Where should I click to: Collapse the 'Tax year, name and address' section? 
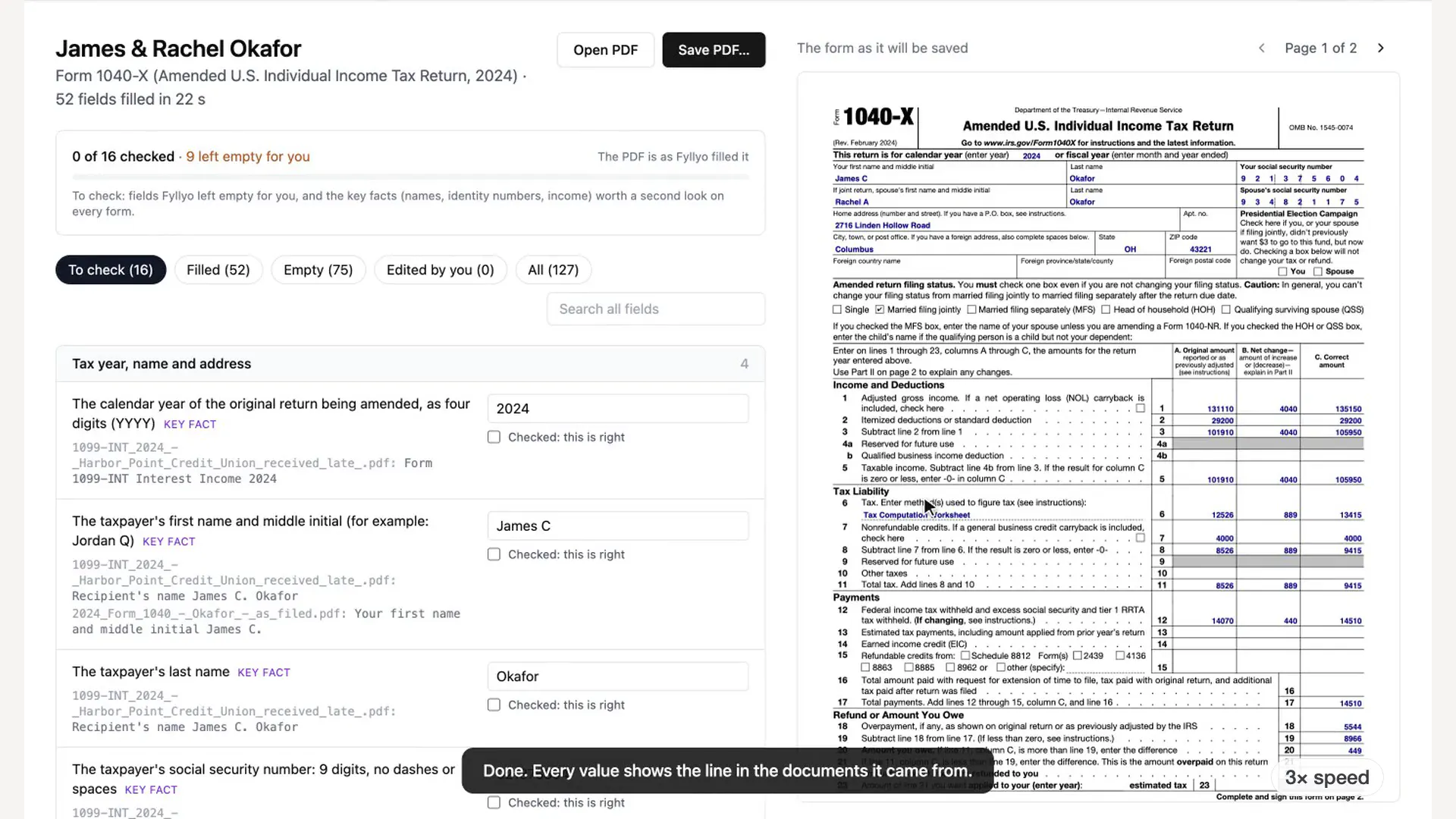pos(410,364)
